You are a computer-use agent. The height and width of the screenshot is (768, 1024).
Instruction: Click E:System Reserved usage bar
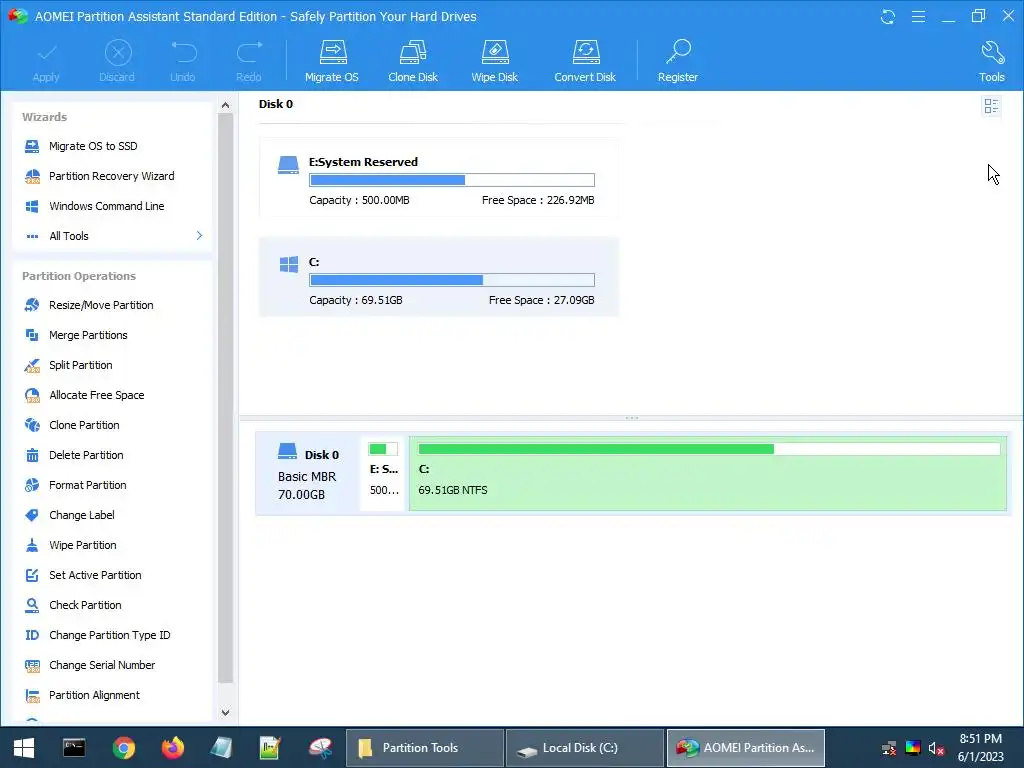coord(452,180)
